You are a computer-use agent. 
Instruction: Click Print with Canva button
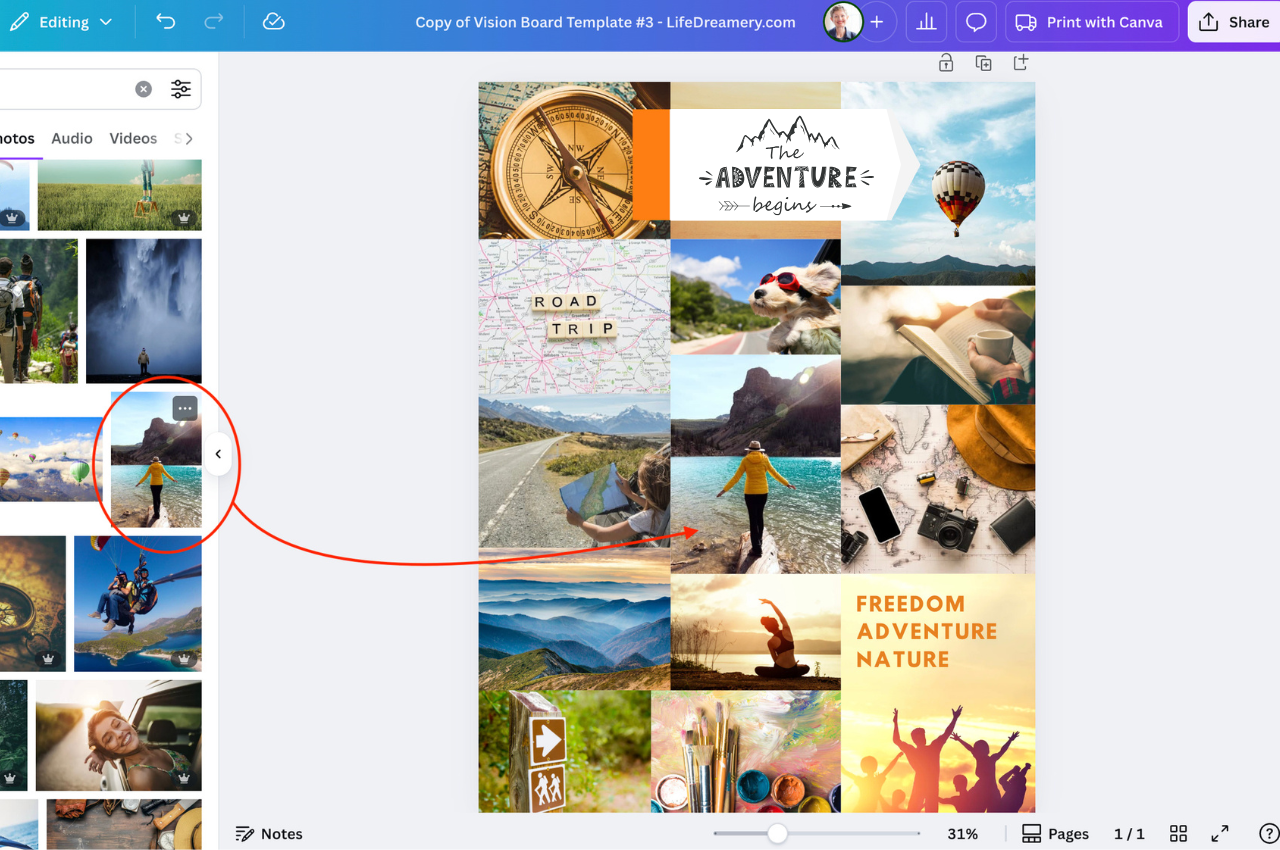pyautogui.click(x=1091, y=22)
